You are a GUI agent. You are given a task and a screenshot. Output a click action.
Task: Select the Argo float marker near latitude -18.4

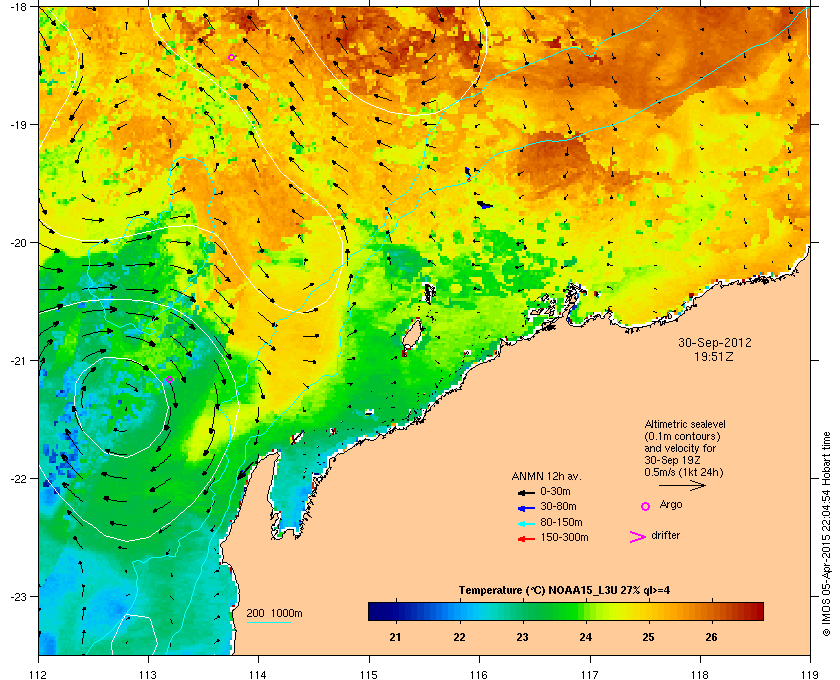(x=231, y=57)
